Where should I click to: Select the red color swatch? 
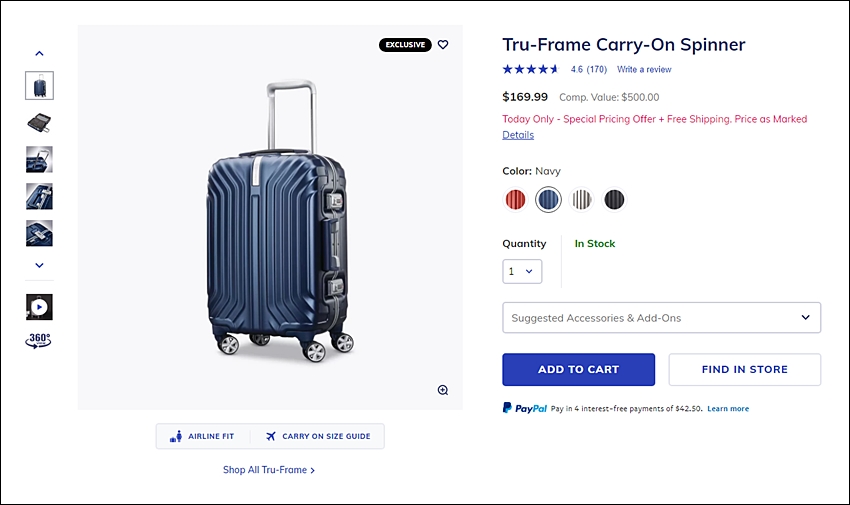tap(515, 199)
